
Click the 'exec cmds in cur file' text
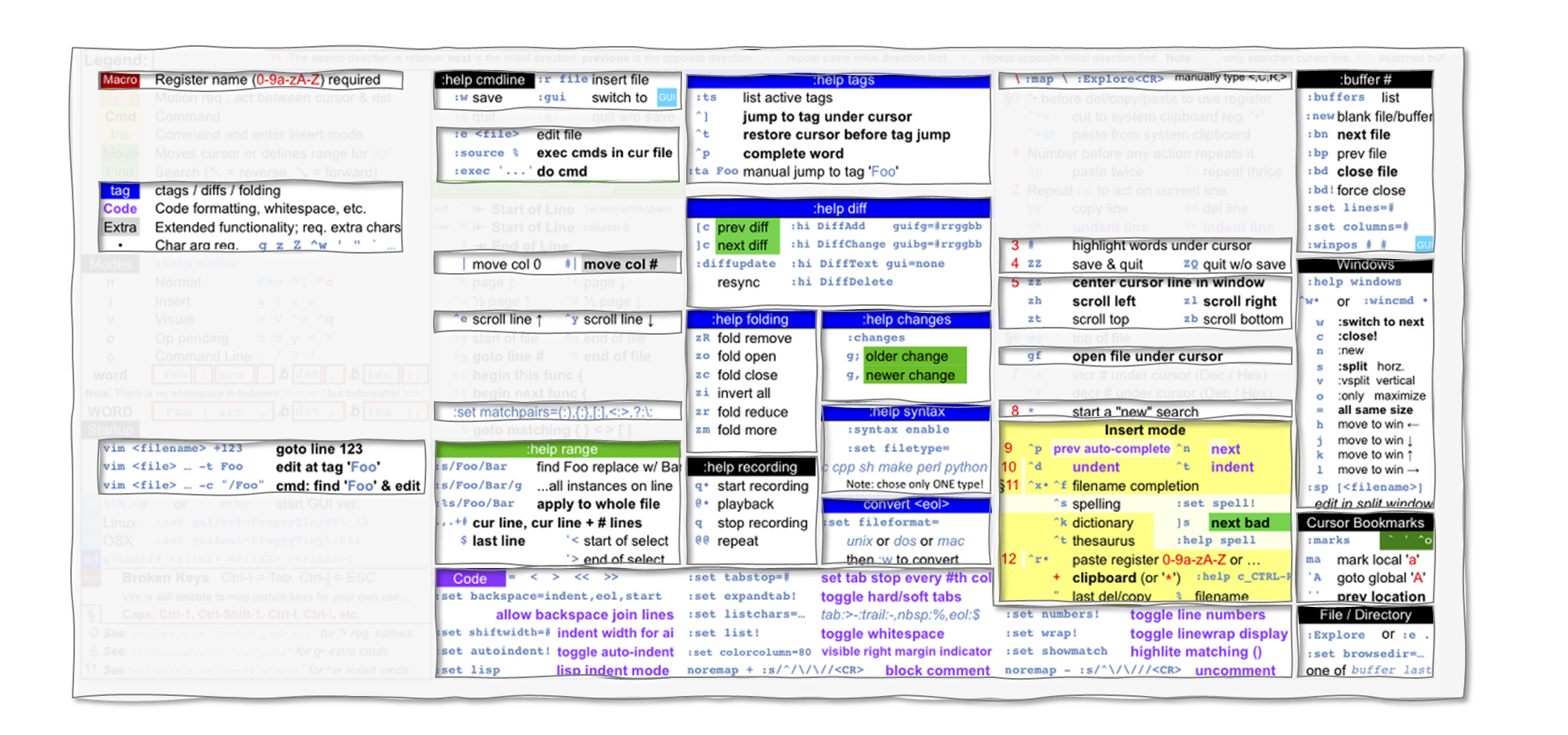[604, 153]
